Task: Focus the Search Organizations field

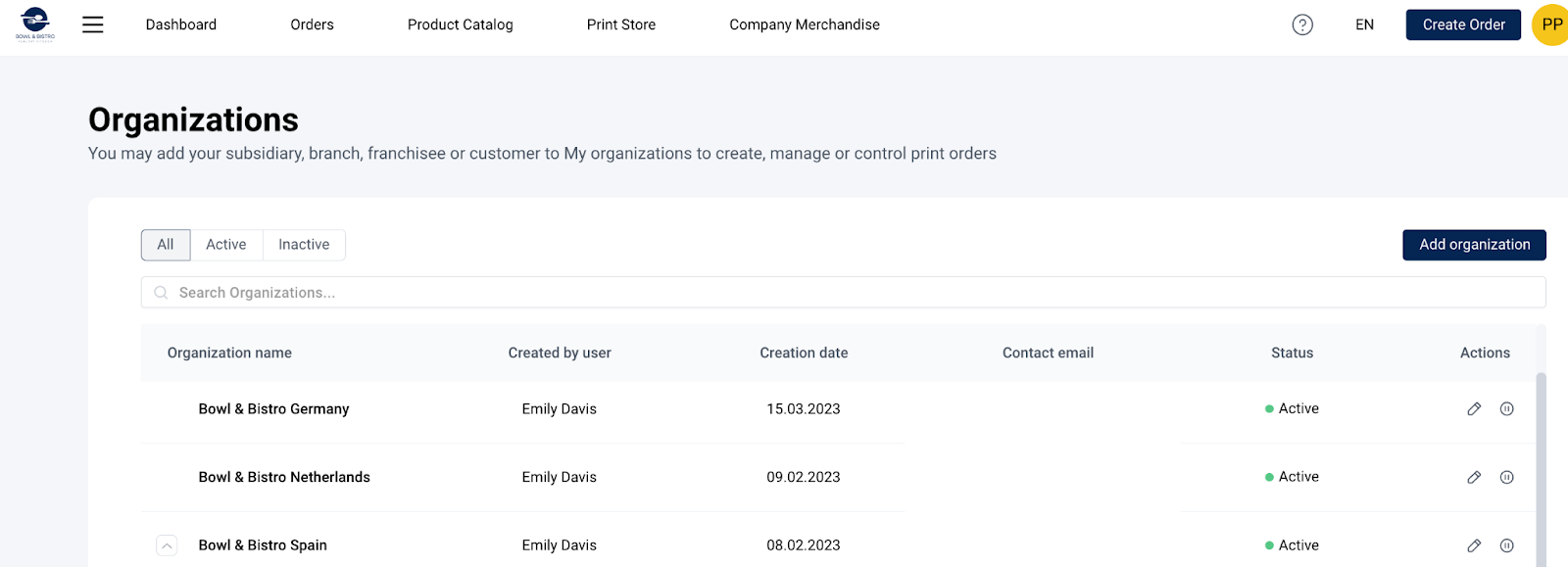Action: 843,293
